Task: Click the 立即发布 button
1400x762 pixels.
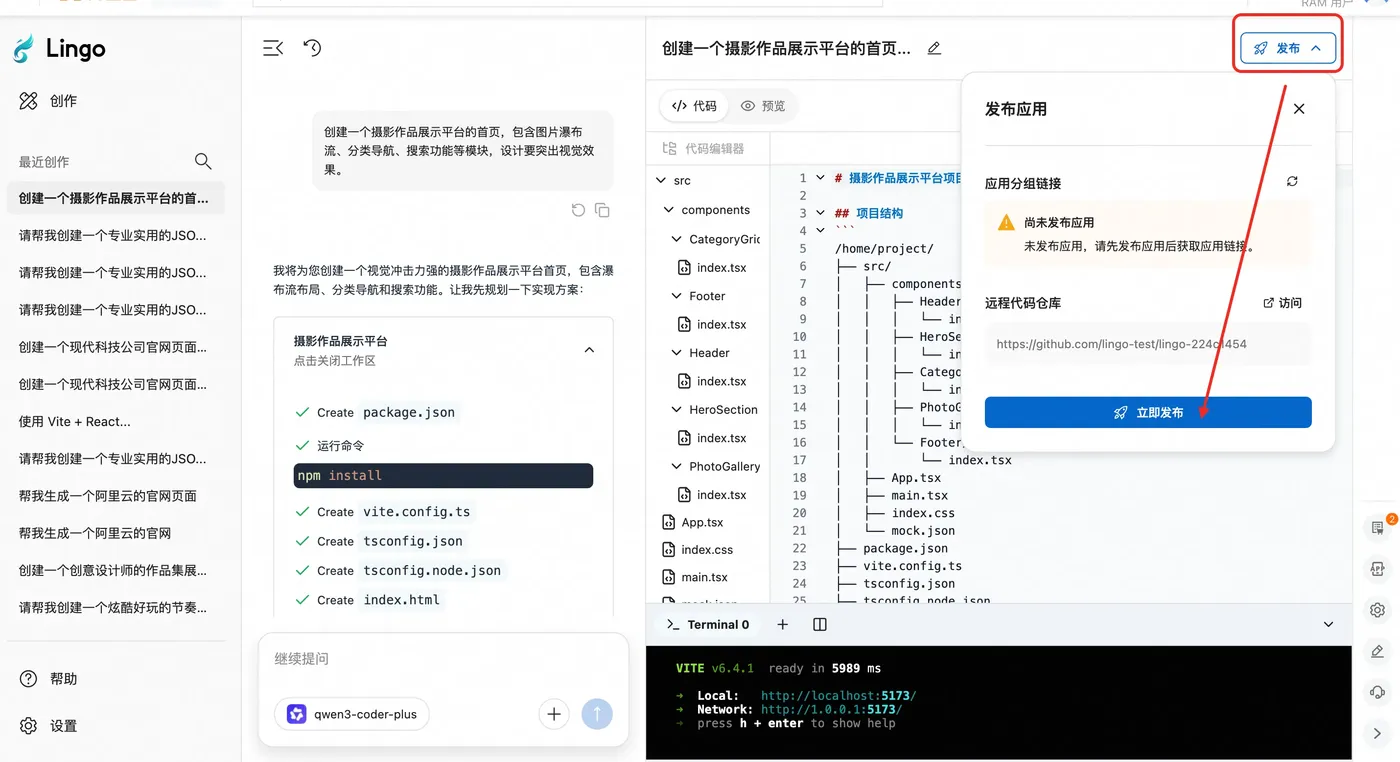Action: [x=1148, y=412]
